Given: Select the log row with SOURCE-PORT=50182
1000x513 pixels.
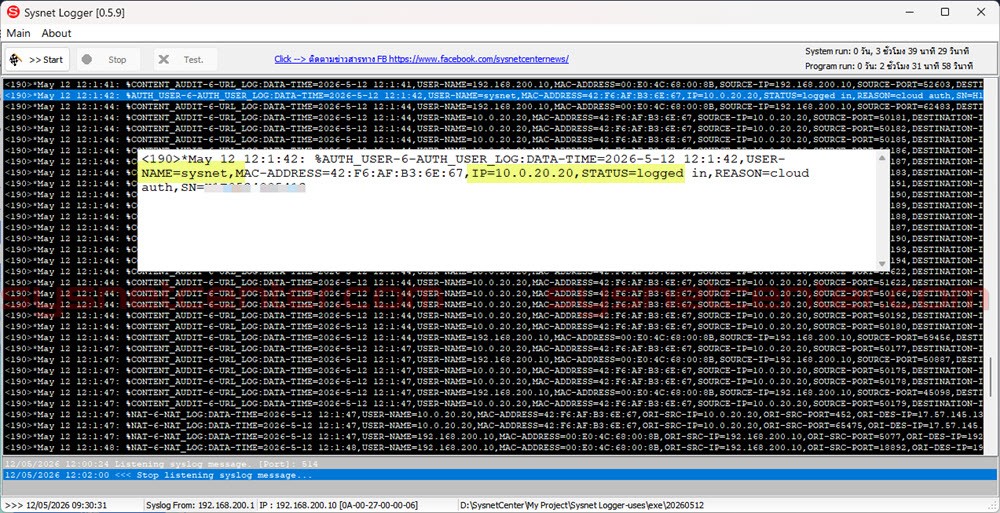Looking at the screenshot, I should tap(493, 128).
